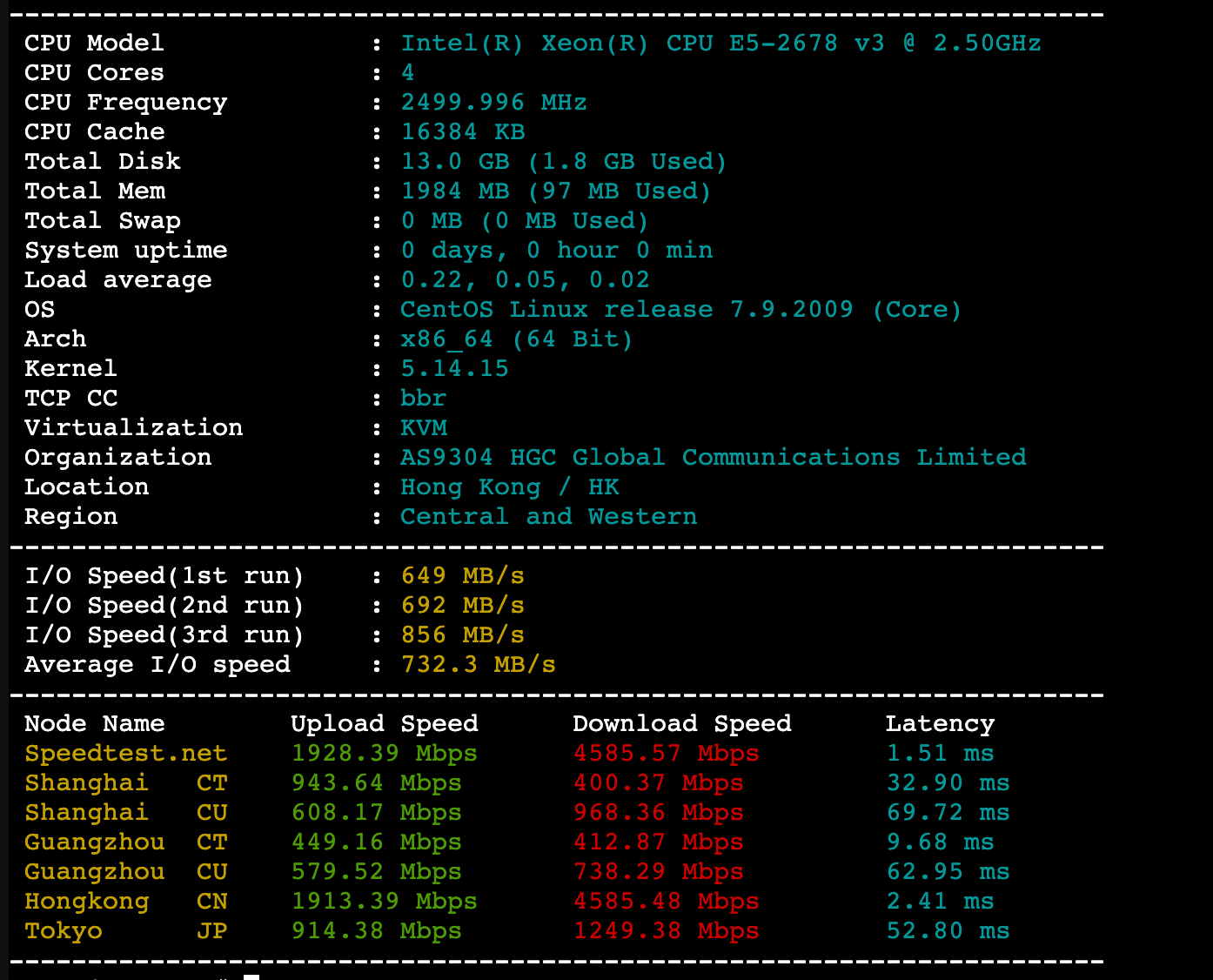Click the CPU Model label
This screenshot has width=1213, height=980.
tap(94, 44)
